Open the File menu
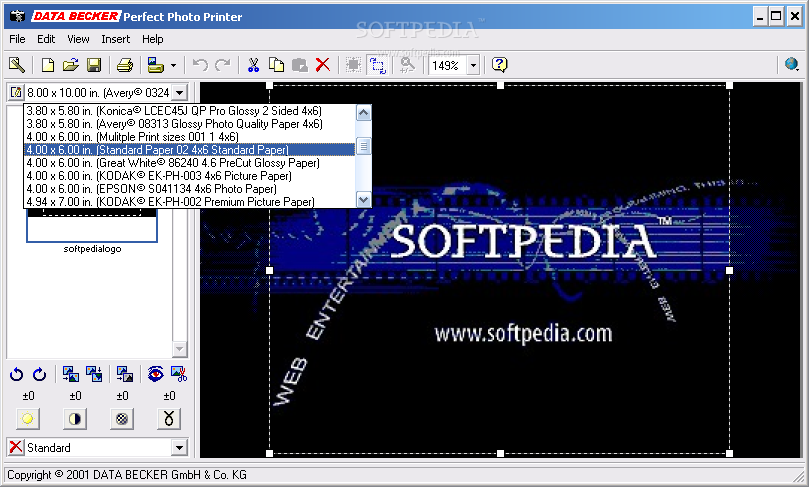Image resolution: width=809 pixels, height=487 pixels. point(17,39)
